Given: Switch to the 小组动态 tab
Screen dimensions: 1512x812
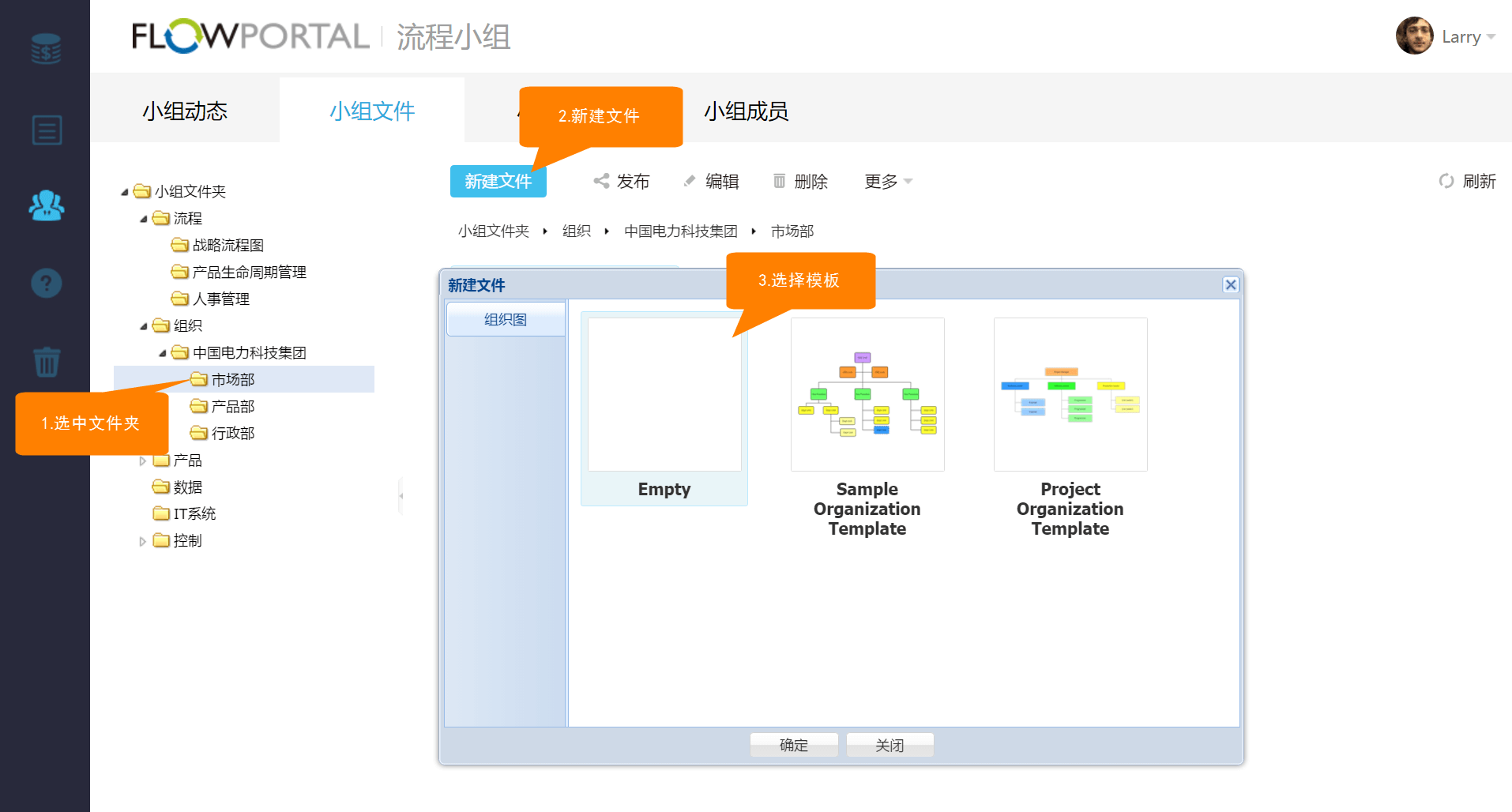Looking at the screenshot, I should pyautogui.click(x=185, y=111).
